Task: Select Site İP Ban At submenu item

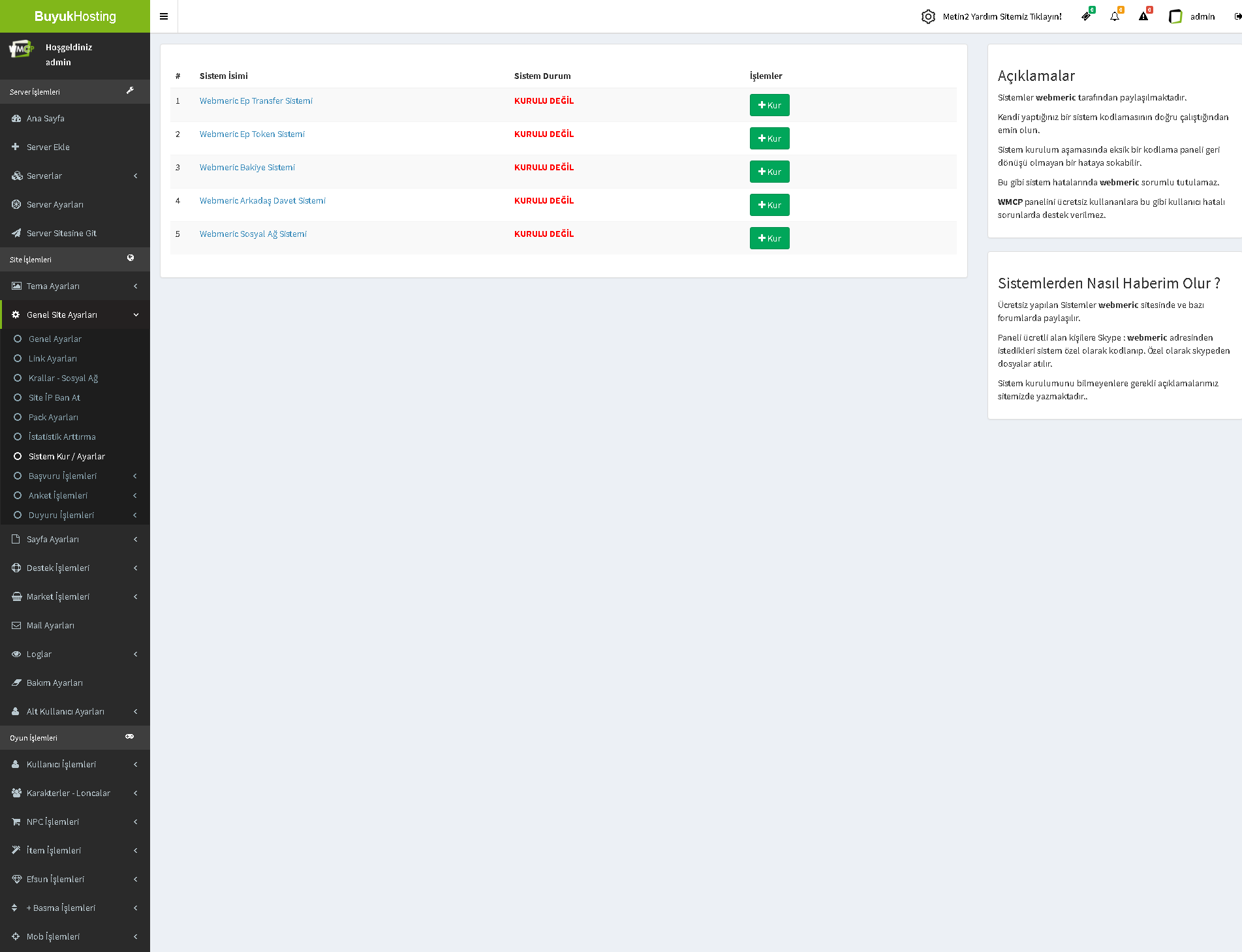Action: [54, 397]
